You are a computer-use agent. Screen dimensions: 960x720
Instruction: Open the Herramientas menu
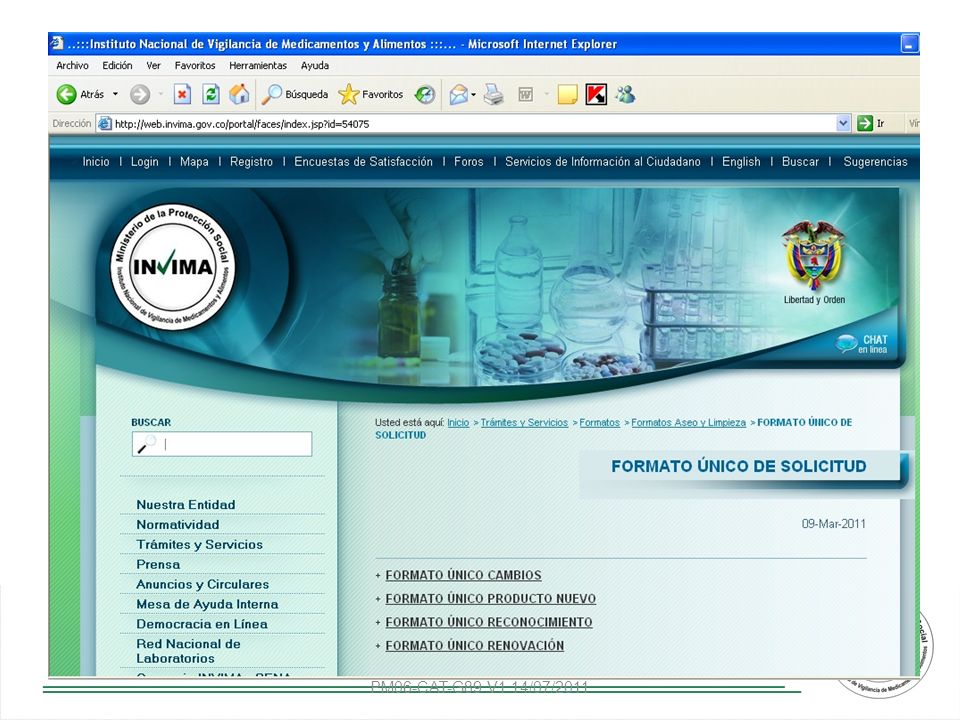[x=258, y=66]
